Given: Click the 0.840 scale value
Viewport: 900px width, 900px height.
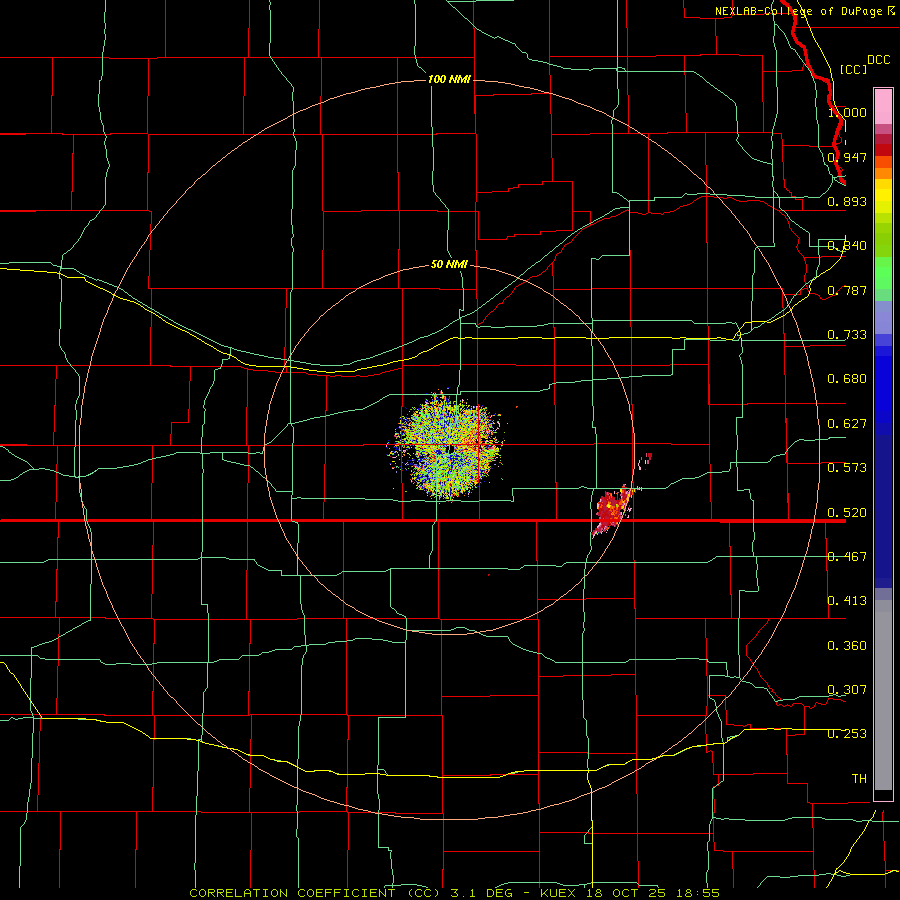Looking at the screenshot, I should tap(847, 246).
